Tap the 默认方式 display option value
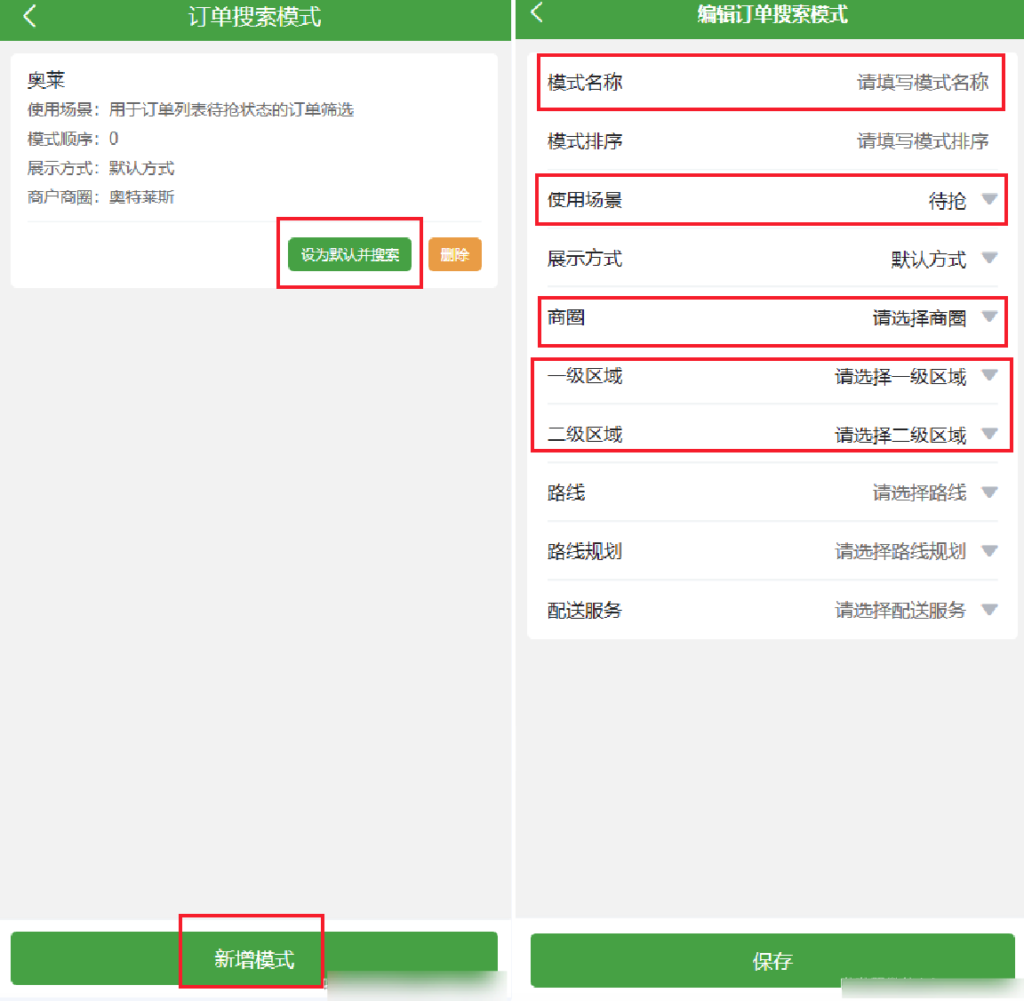This screenshot has height=1001, width=1024. tap(930, 259)
